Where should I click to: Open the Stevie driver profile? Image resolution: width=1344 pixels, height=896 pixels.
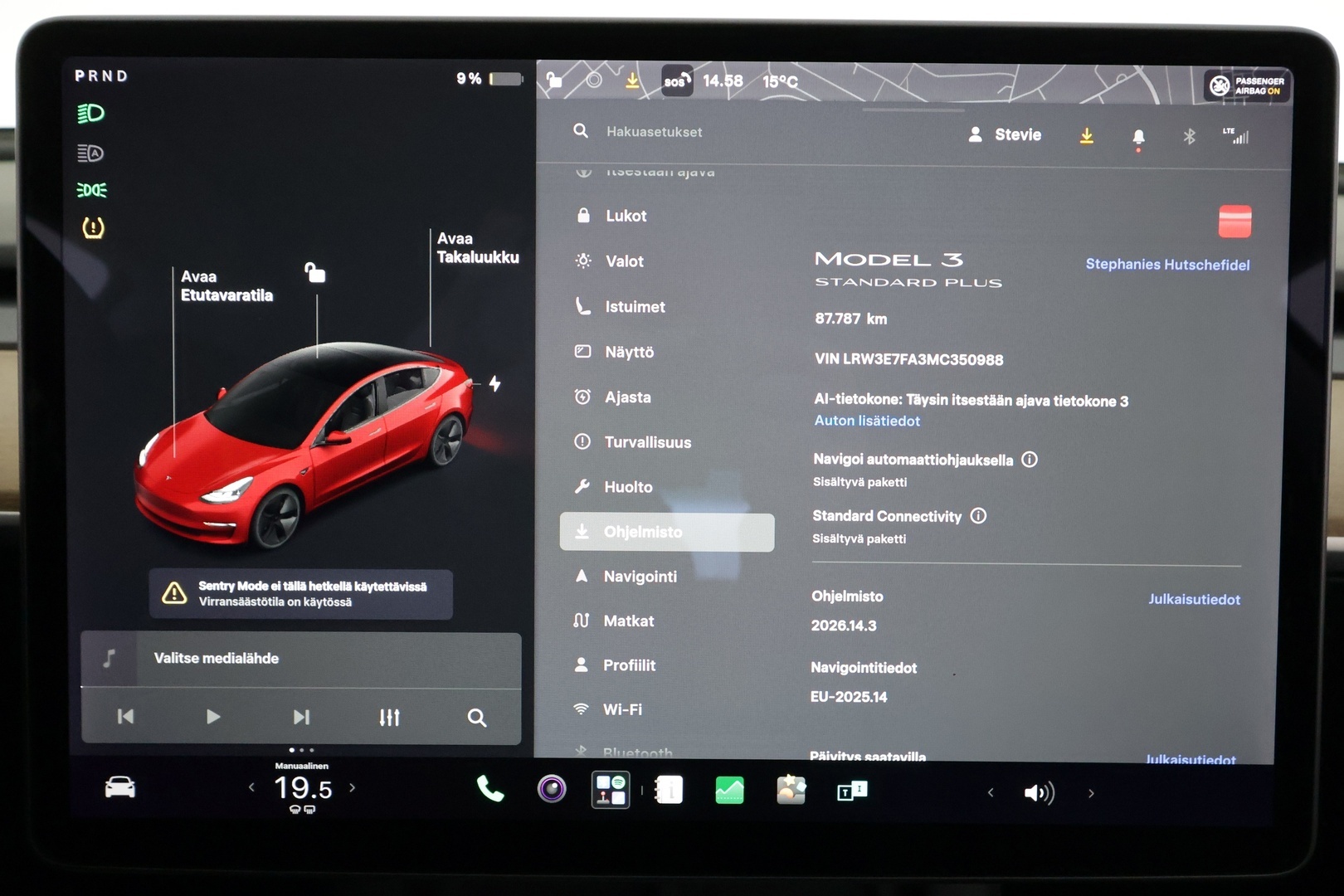coord(1005,134)
